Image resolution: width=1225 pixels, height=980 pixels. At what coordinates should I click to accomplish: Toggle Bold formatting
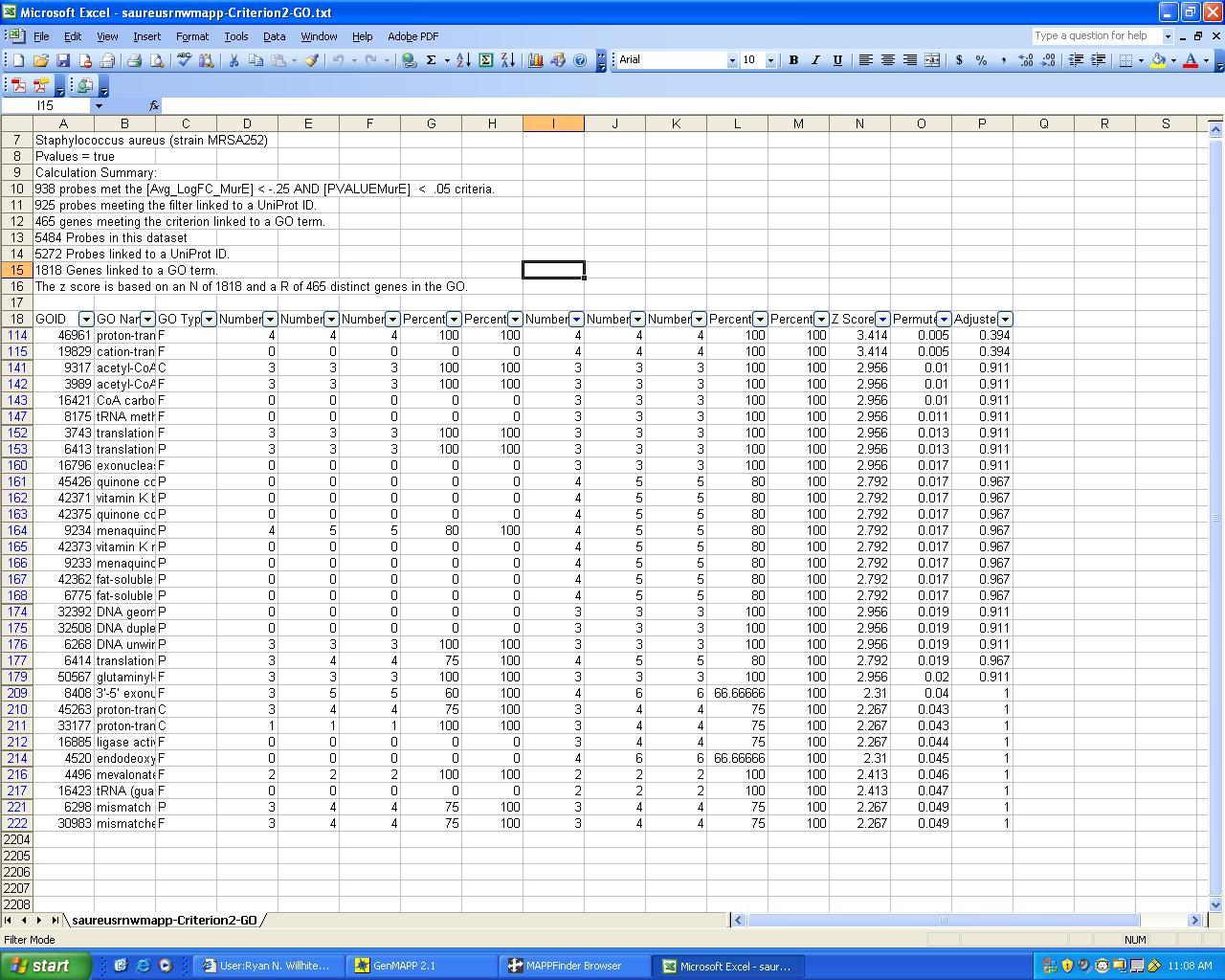coord(792,60)
